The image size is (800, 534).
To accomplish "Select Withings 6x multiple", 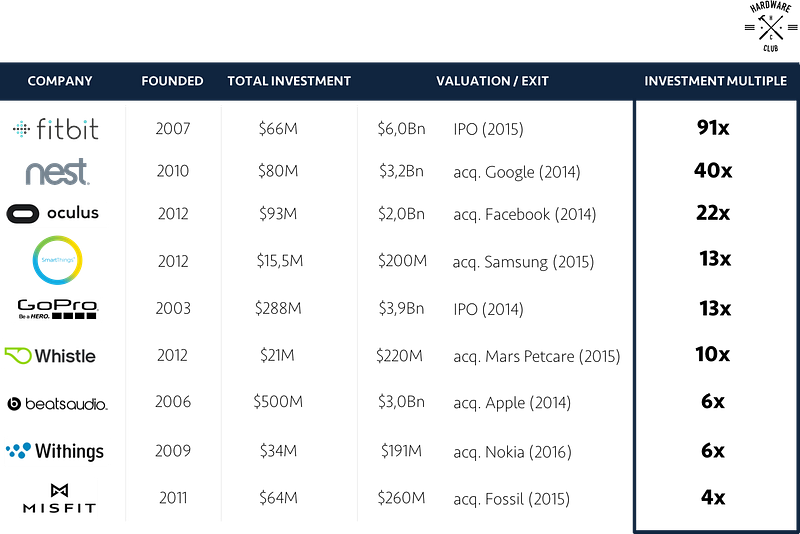I will [713, 450].
